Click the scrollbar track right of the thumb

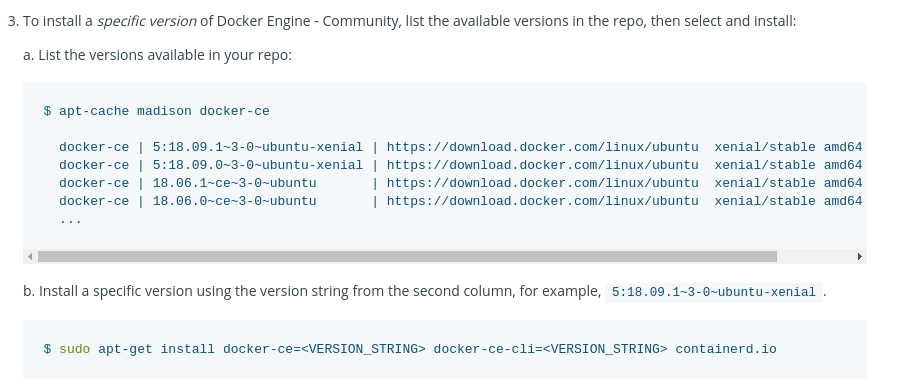(815, 256)
